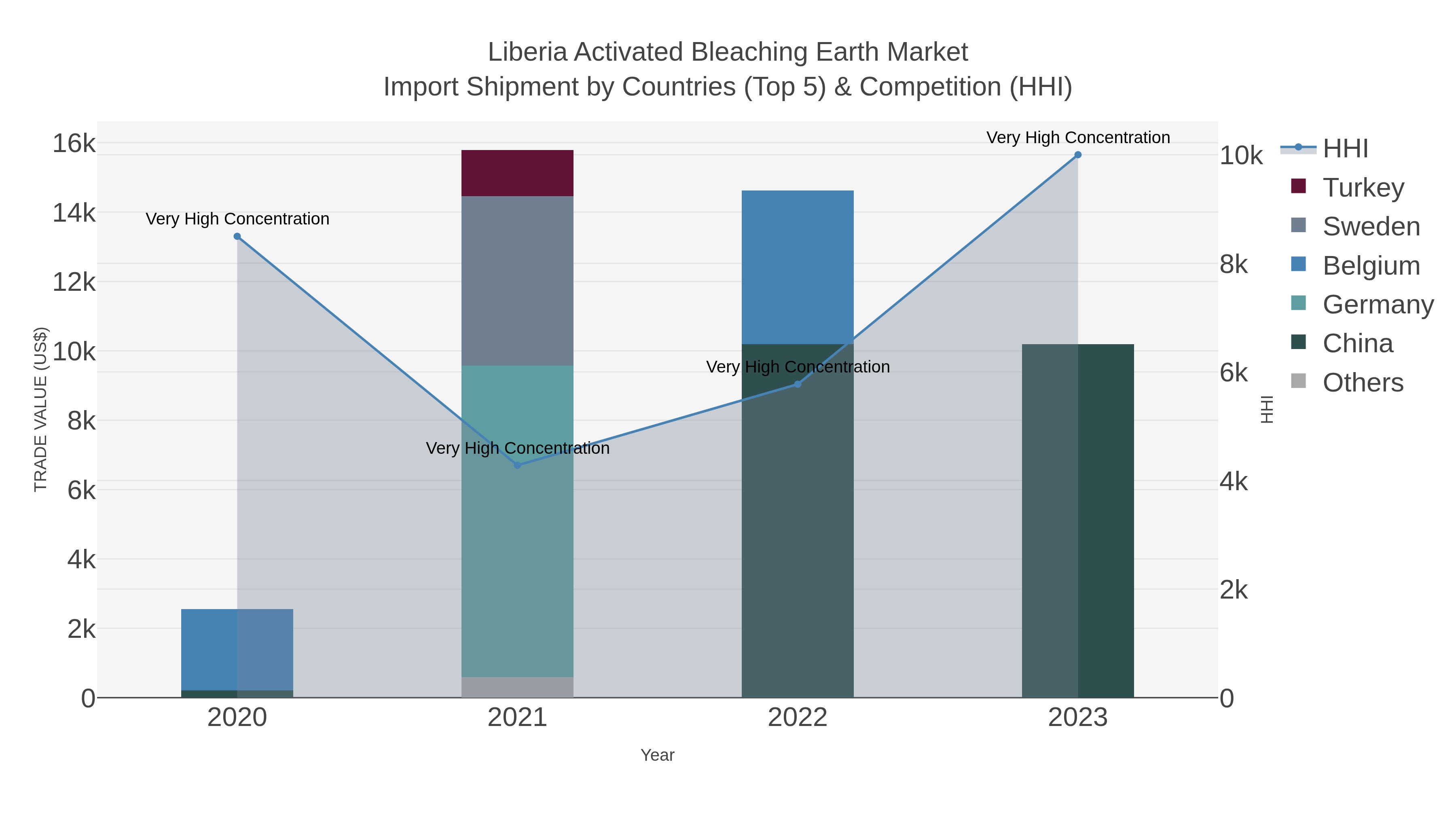Select the 2020 HHI data point marker
Viewport: 1456px width, 819px height.
237,237
